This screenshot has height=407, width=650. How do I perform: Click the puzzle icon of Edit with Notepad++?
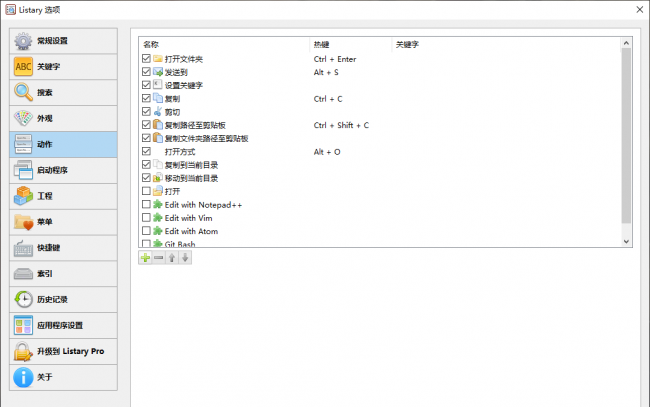pos(158,204)
